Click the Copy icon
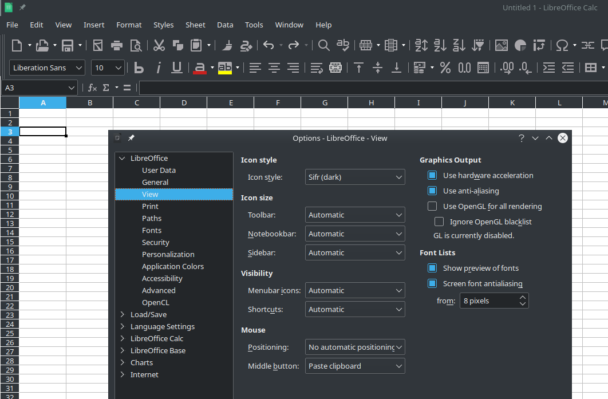 pyautogui.click(x=178, y=46)
